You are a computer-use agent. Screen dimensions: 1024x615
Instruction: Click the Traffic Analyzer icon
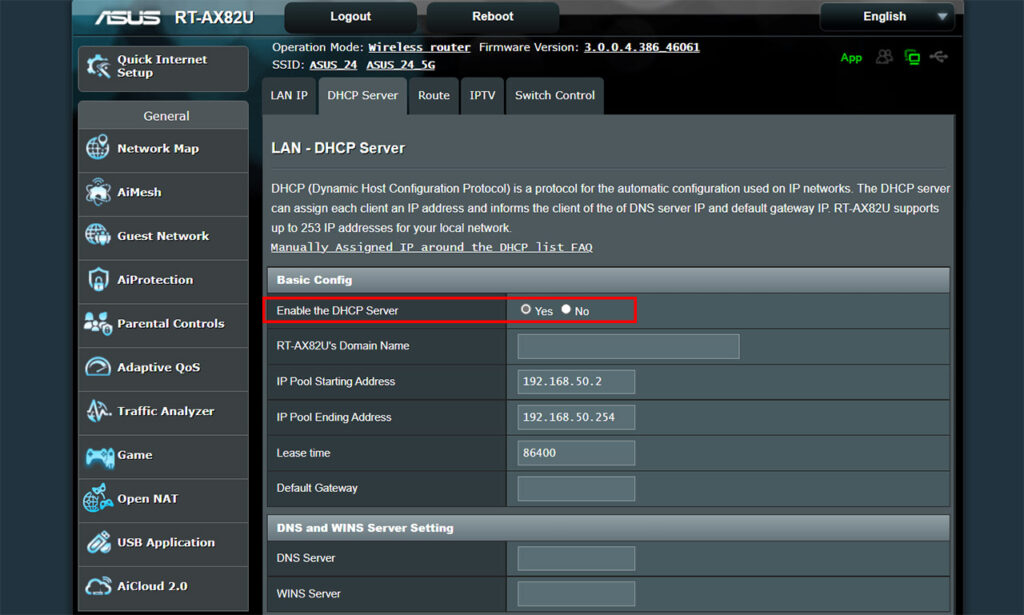coord(98,411)
